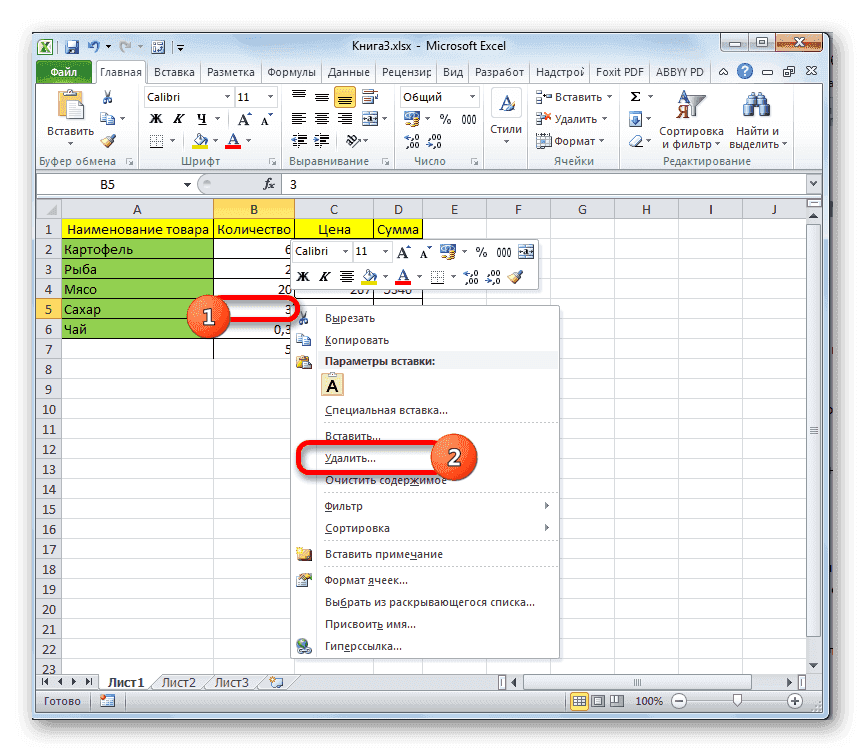Click the AutoSum (Σ) icon
This screenshot has width=865, height=752.
point(637,94)
